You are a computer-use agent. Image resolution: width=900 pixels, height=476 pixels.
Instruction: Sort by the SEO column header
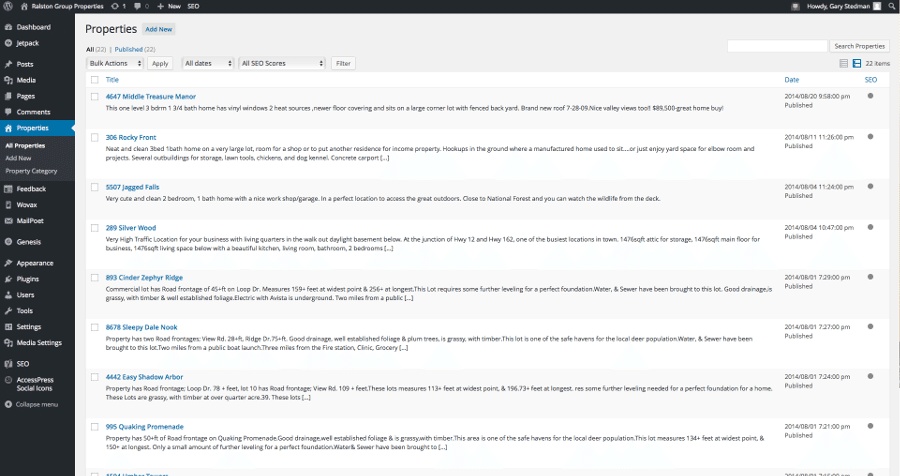[871, 80]
